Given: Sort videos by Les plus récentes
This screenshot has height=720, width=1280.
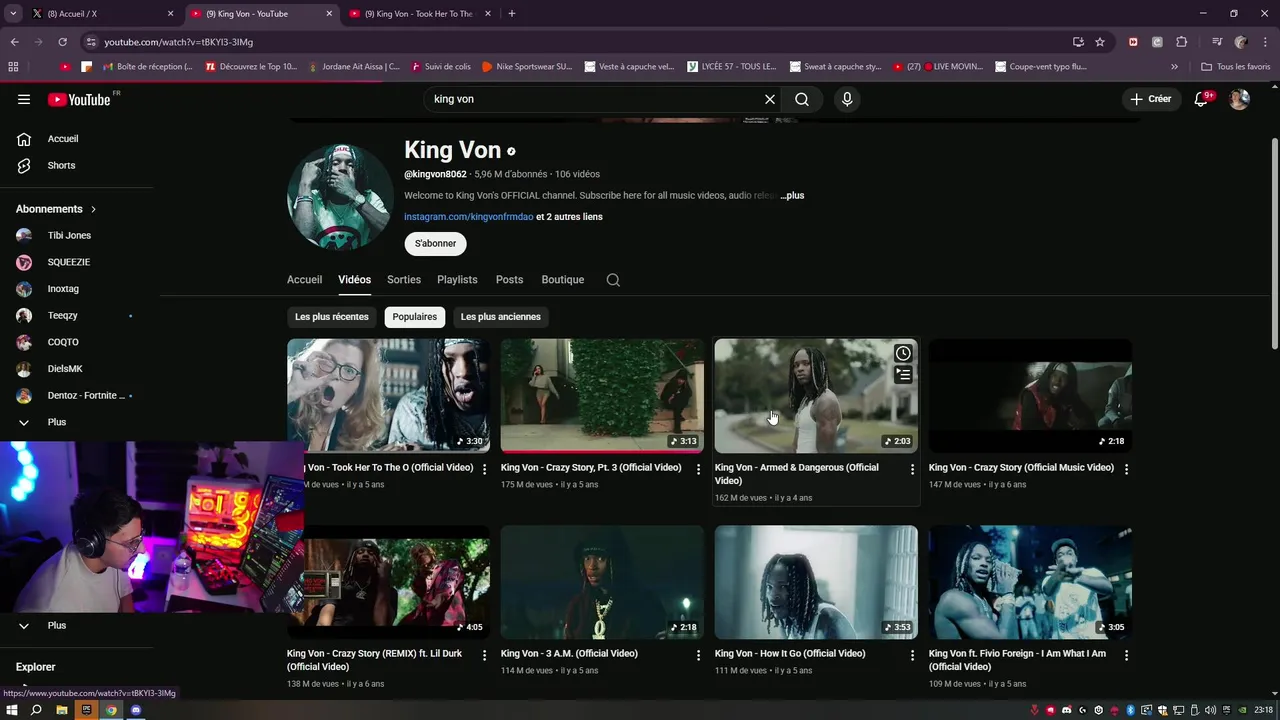Looking at the screenshot, I should (x=332, y=317).
